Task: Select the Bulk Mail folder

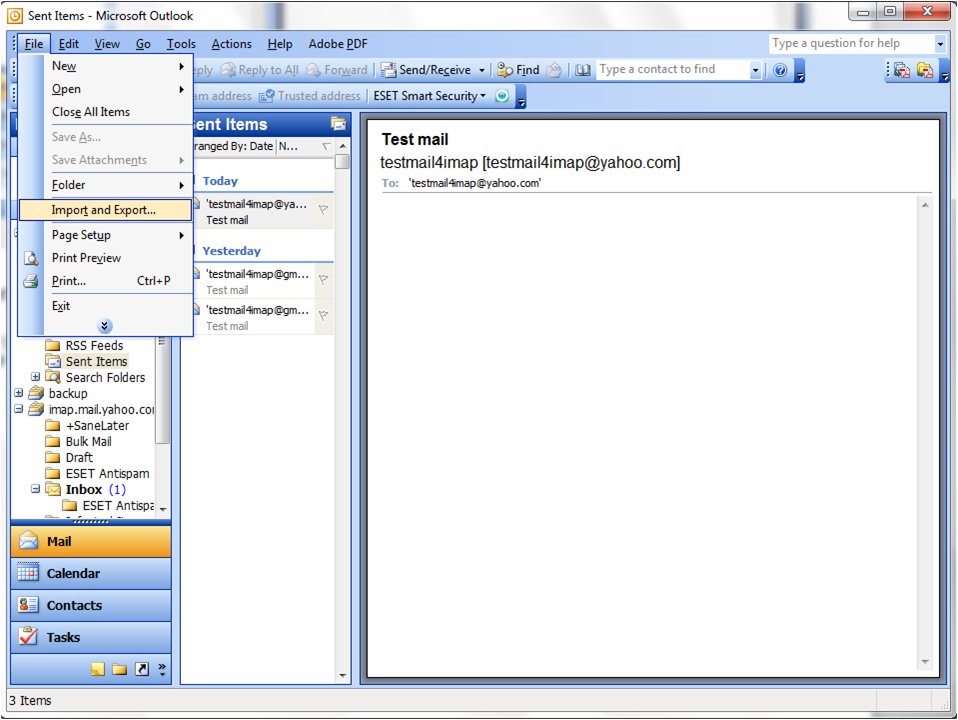Action: [x=89, y=442]
